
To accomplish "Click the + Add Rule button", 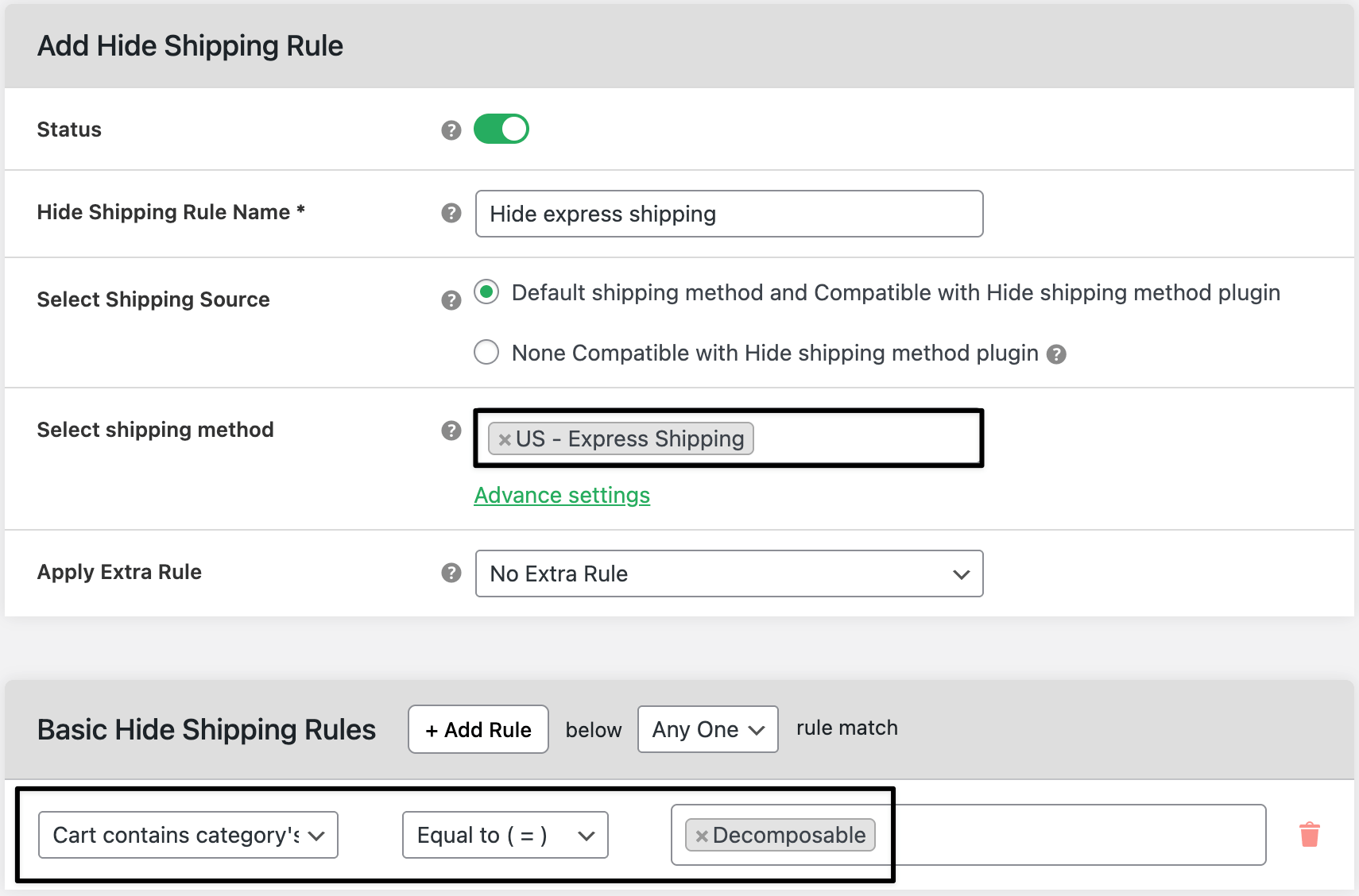I will (x=478, y=729).
